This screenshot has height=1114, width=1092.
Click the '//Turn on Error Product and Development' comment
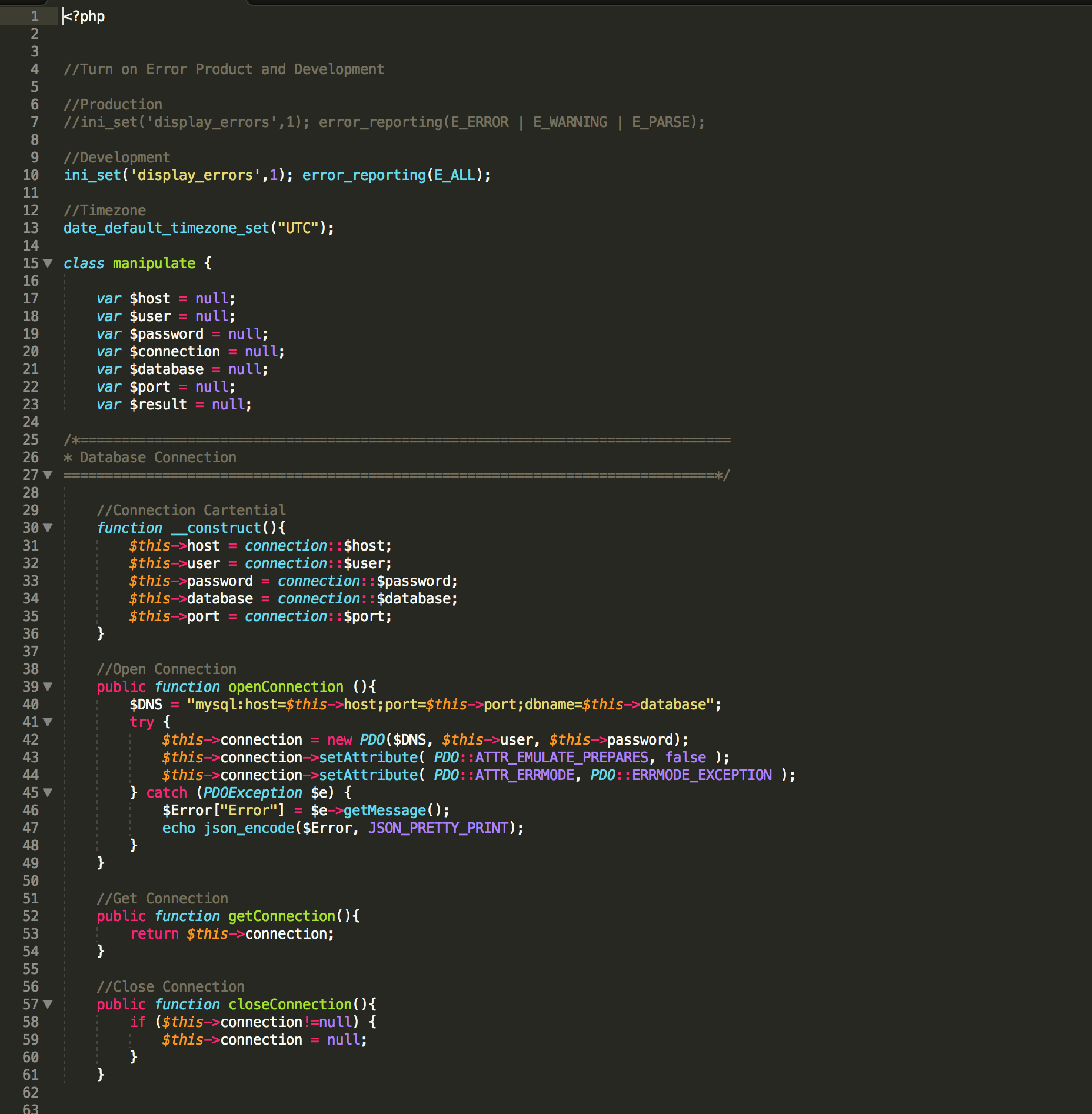[x=224, y=69]
